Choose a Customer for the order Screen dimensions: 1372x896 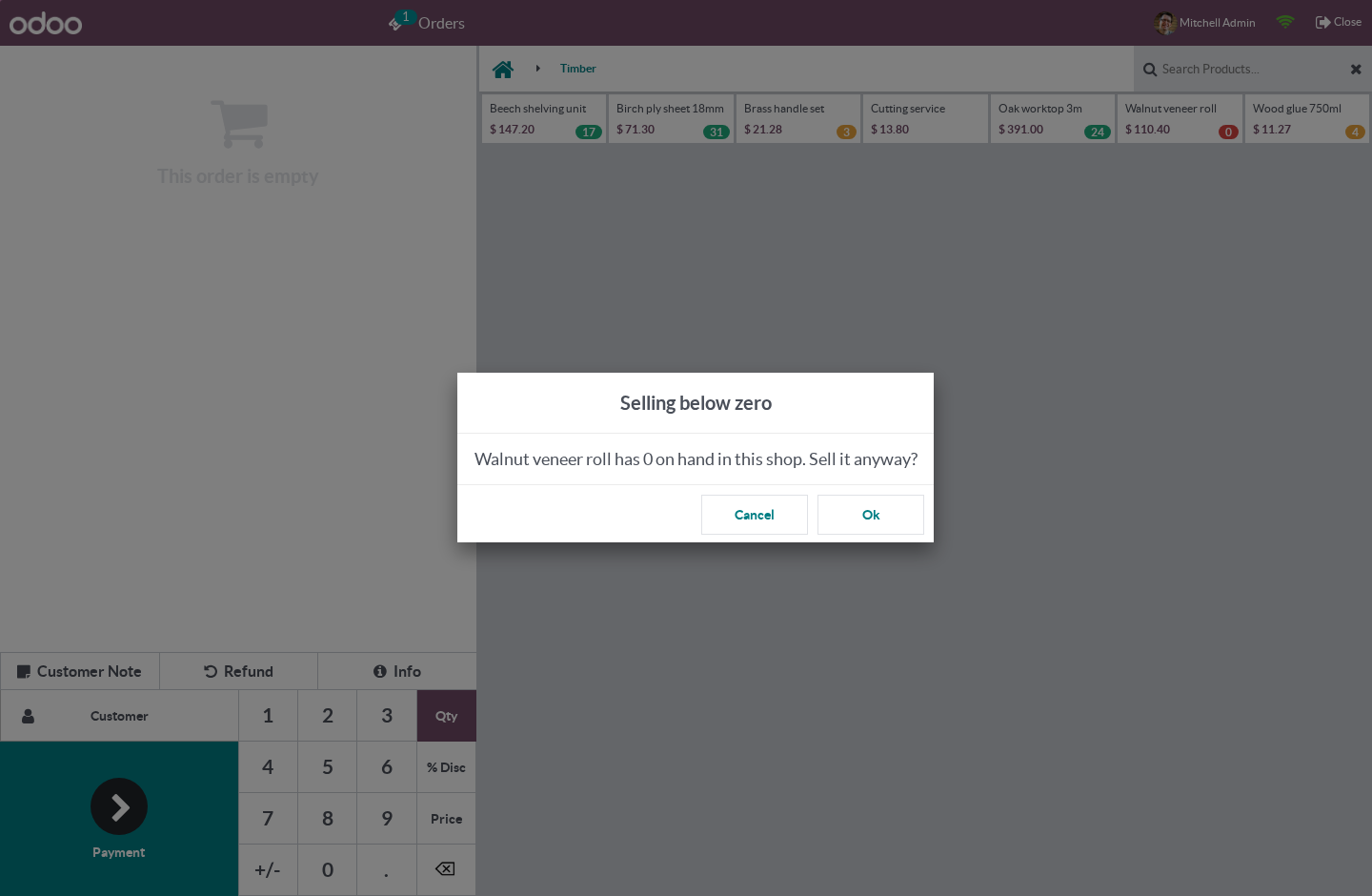coord(119,716)
